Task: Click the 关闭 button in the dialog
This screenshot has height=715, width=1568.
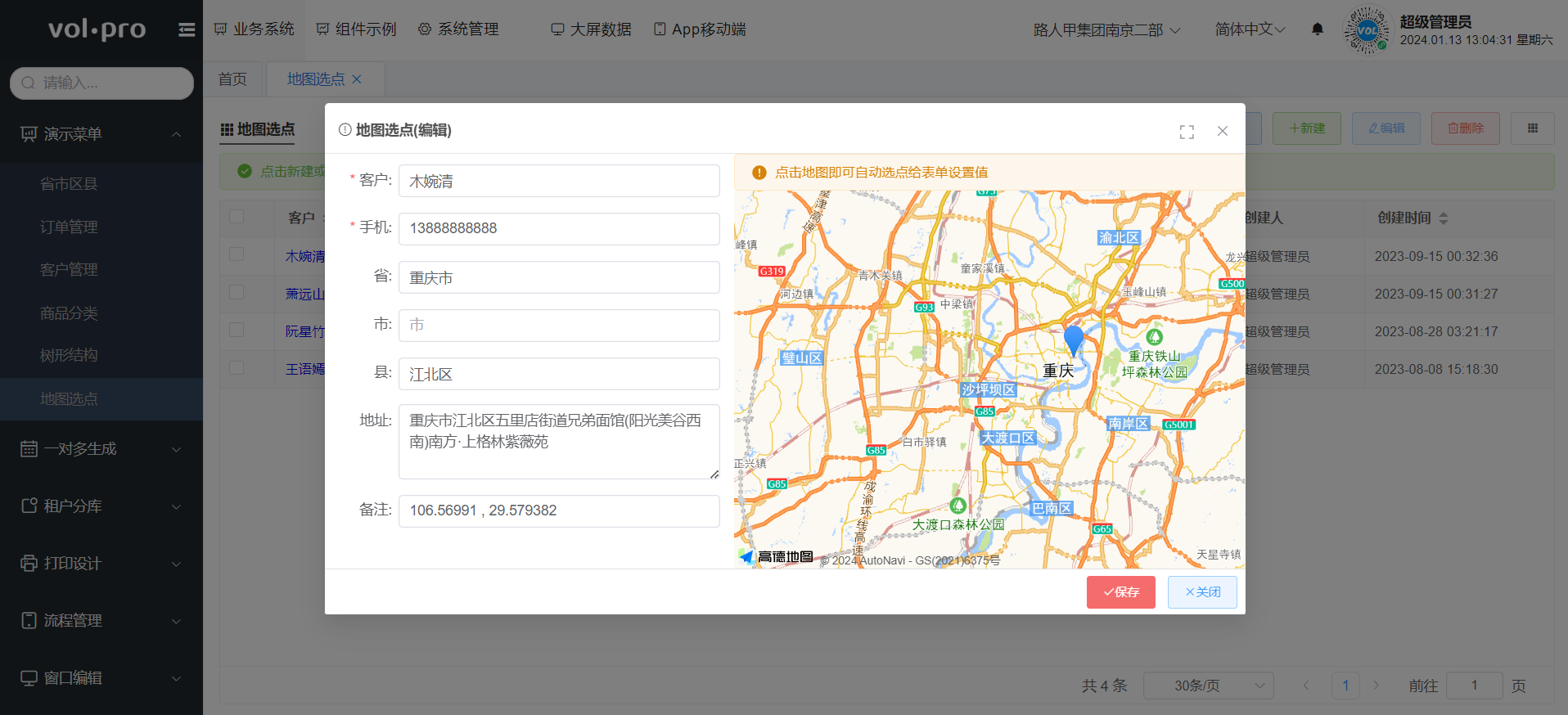Action: click(x=1202, y=592)
